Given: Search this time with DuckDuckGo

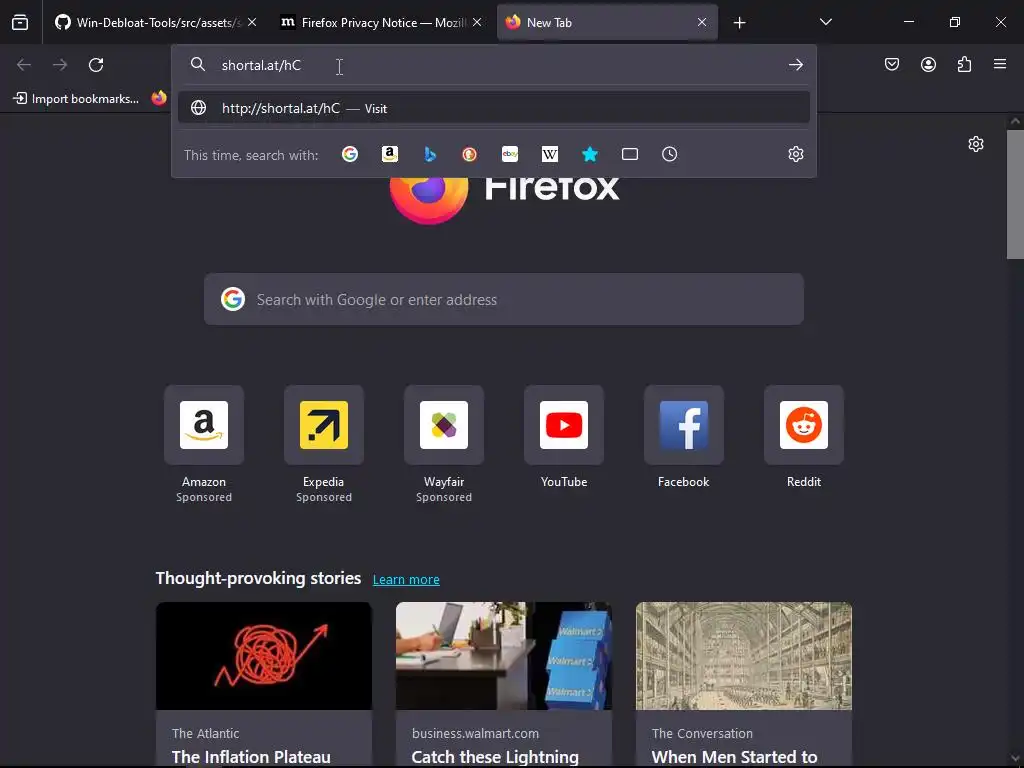Looking at the screenshot, I should (x=470, y=154).
